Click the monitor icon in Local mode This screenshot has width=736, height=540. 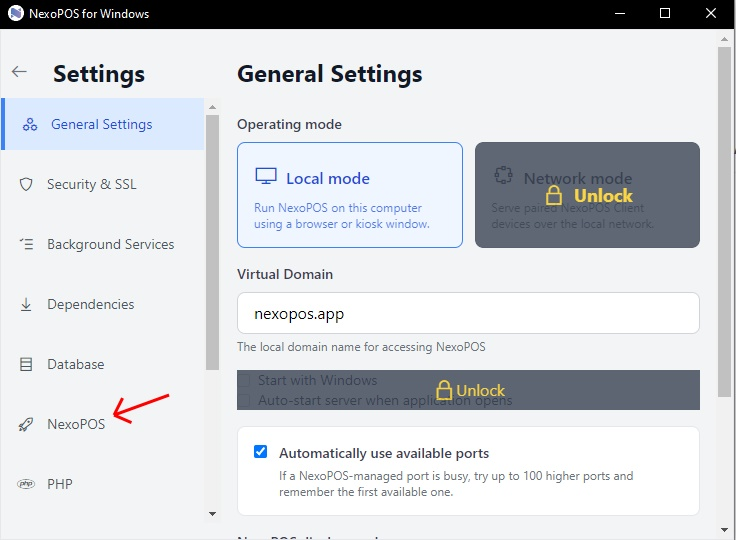click(x=266, y=177)
